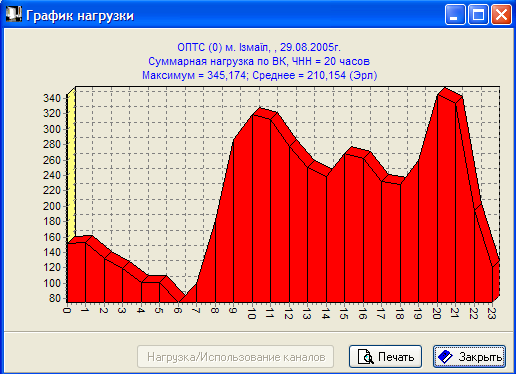Click the hour 20 label on the horizontal axis
Screen dimensions: 516x374
[437, 313]
